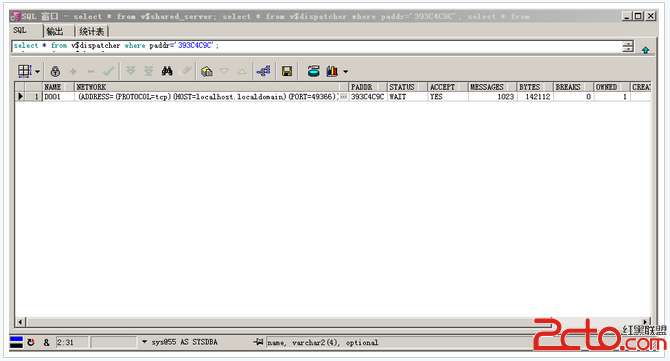670x361 pixels.
Task: Select the 393C4C9C PADDR cell
Action: pos(368,97)
